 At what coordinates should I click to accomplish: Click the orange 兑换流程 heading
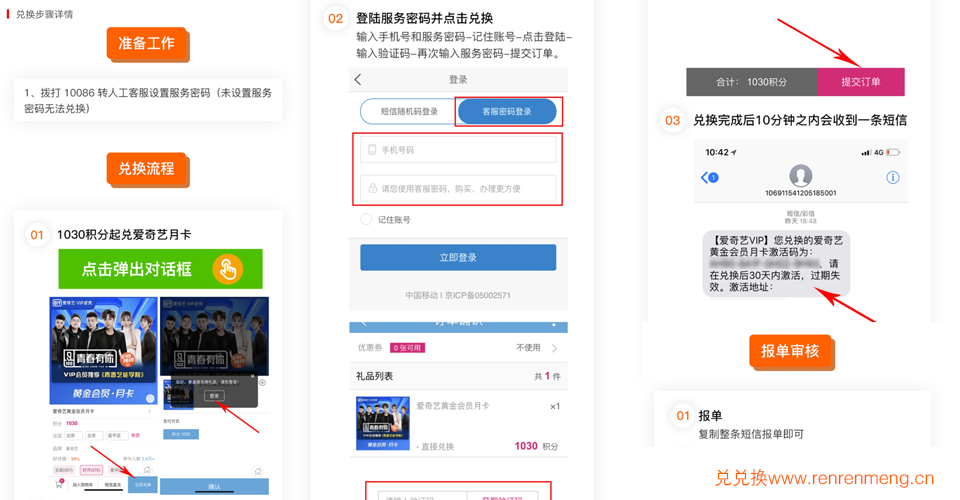146,168
